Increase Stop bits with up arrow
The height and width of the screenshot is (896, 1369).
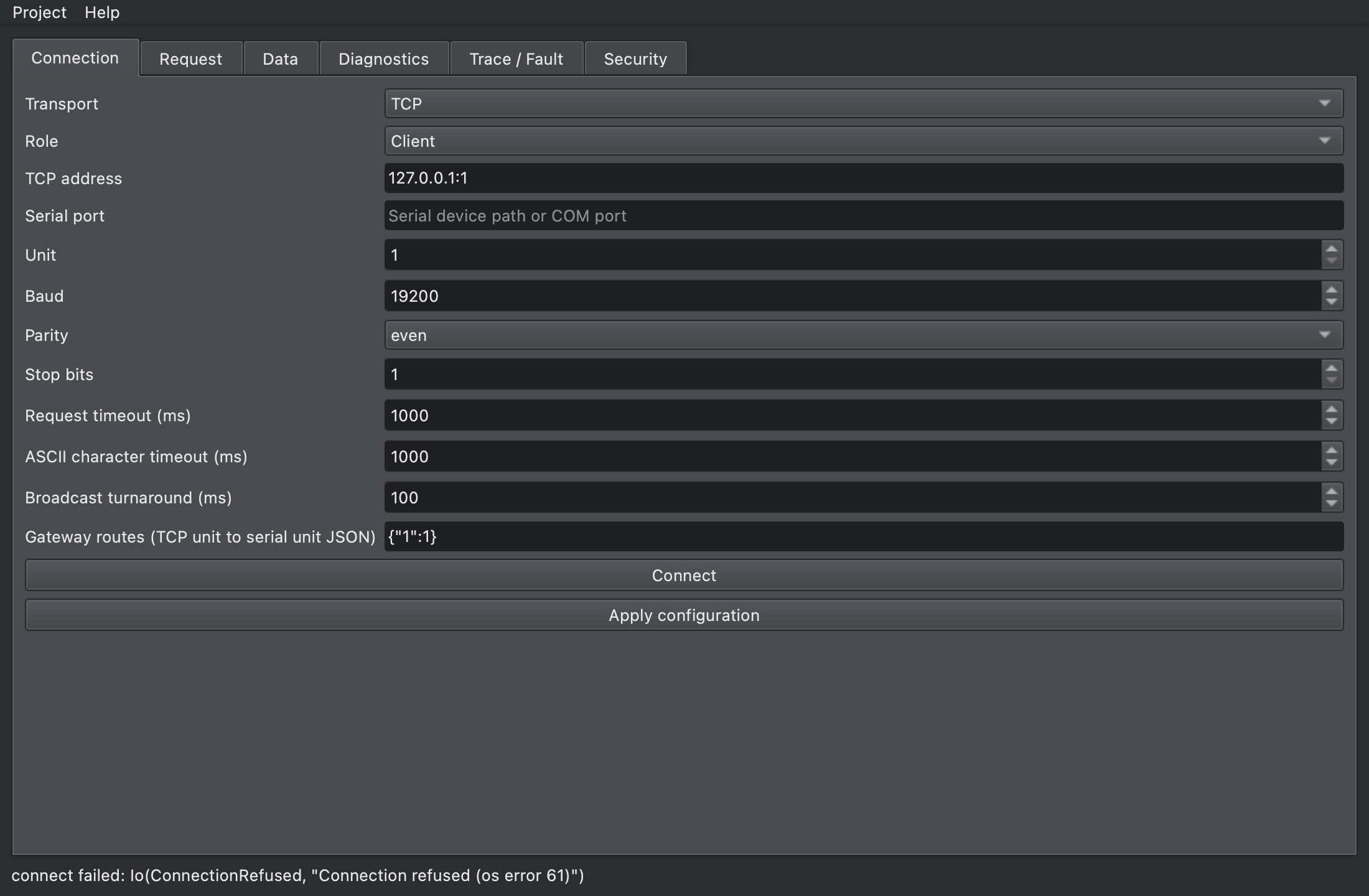1332,367
